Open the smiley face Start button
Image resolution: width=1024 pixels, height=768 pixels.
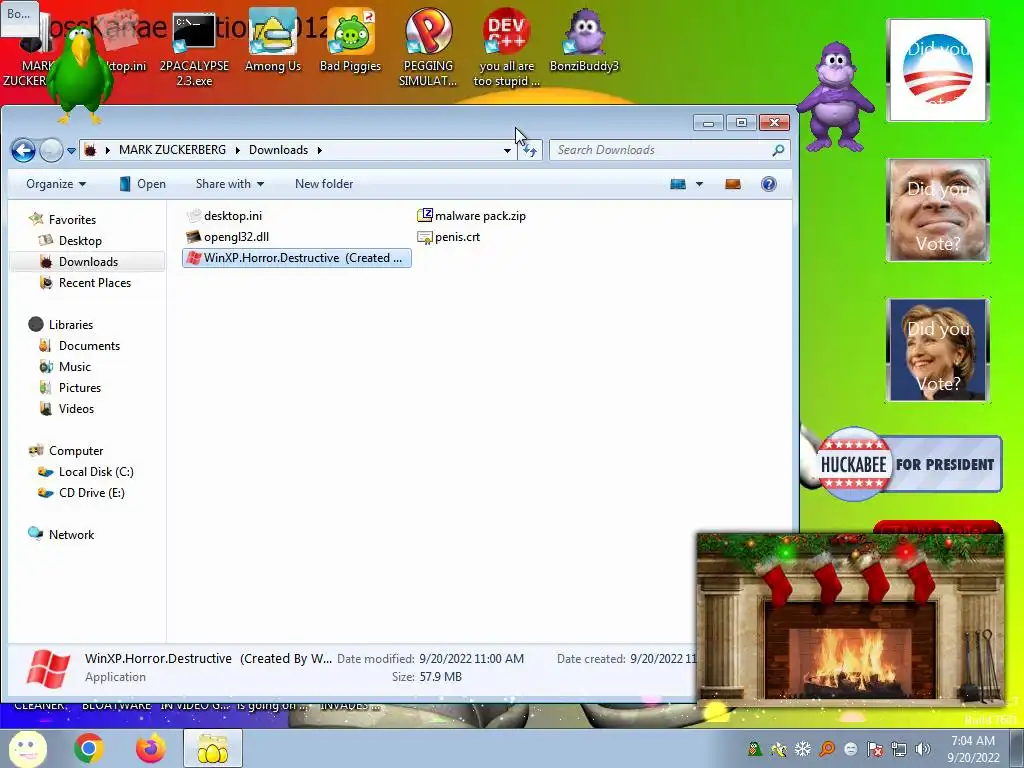tap(27, 748)
